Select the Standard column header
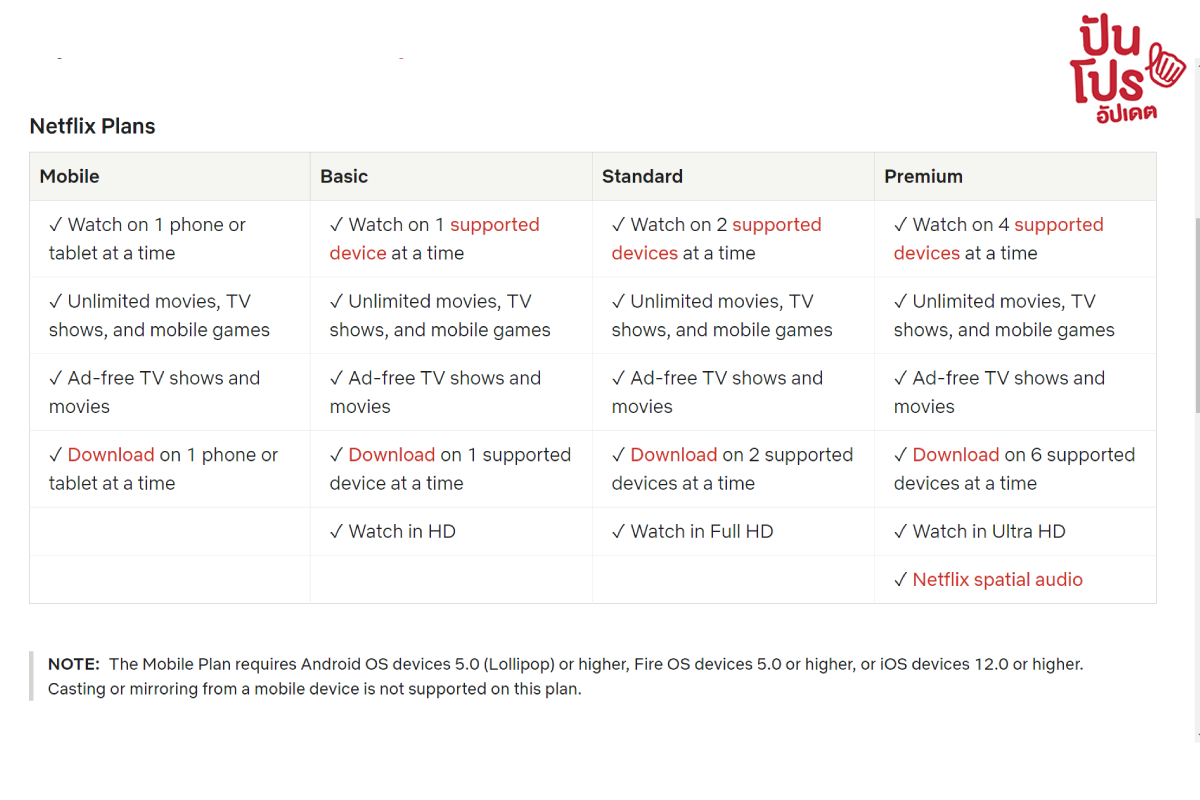The height and width of the screenshot is (800, 1200). (x=733, y=176)
